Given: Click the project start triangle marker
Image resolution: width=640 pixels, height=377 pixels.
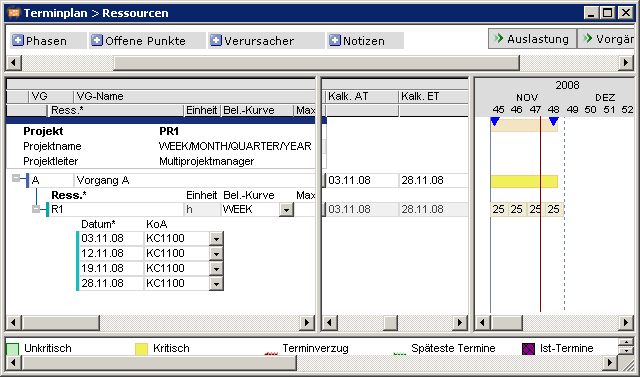Looking at the screenshot, I should (x=495, y=122).
